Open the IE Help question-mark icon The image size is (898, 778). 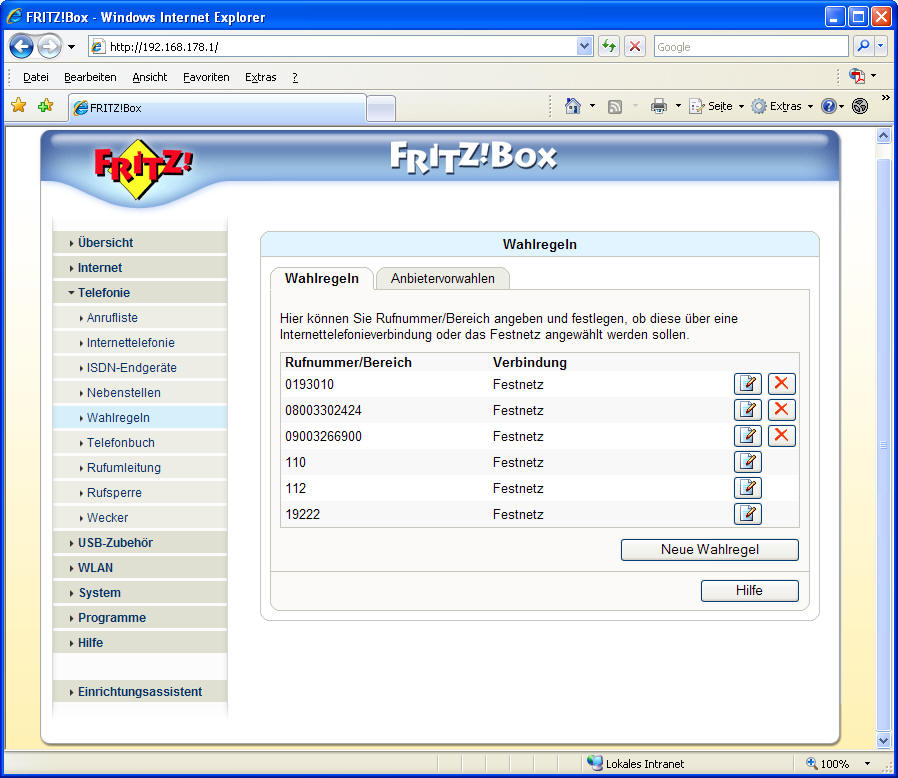pyautogui.click(x=828, y=106)
